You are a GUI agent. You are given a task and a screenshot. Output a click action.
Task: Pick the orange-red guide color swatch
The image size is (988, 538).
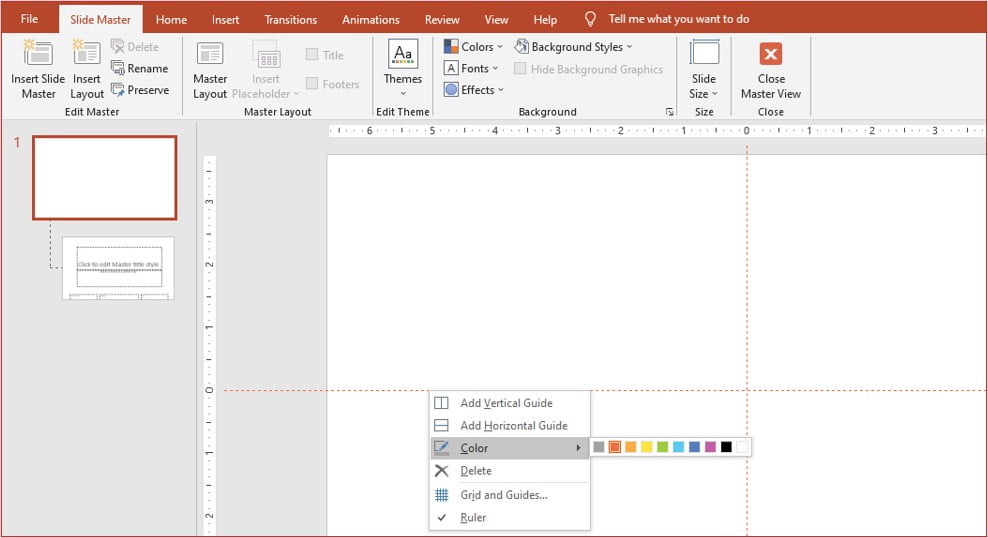(x=614, y=447)
